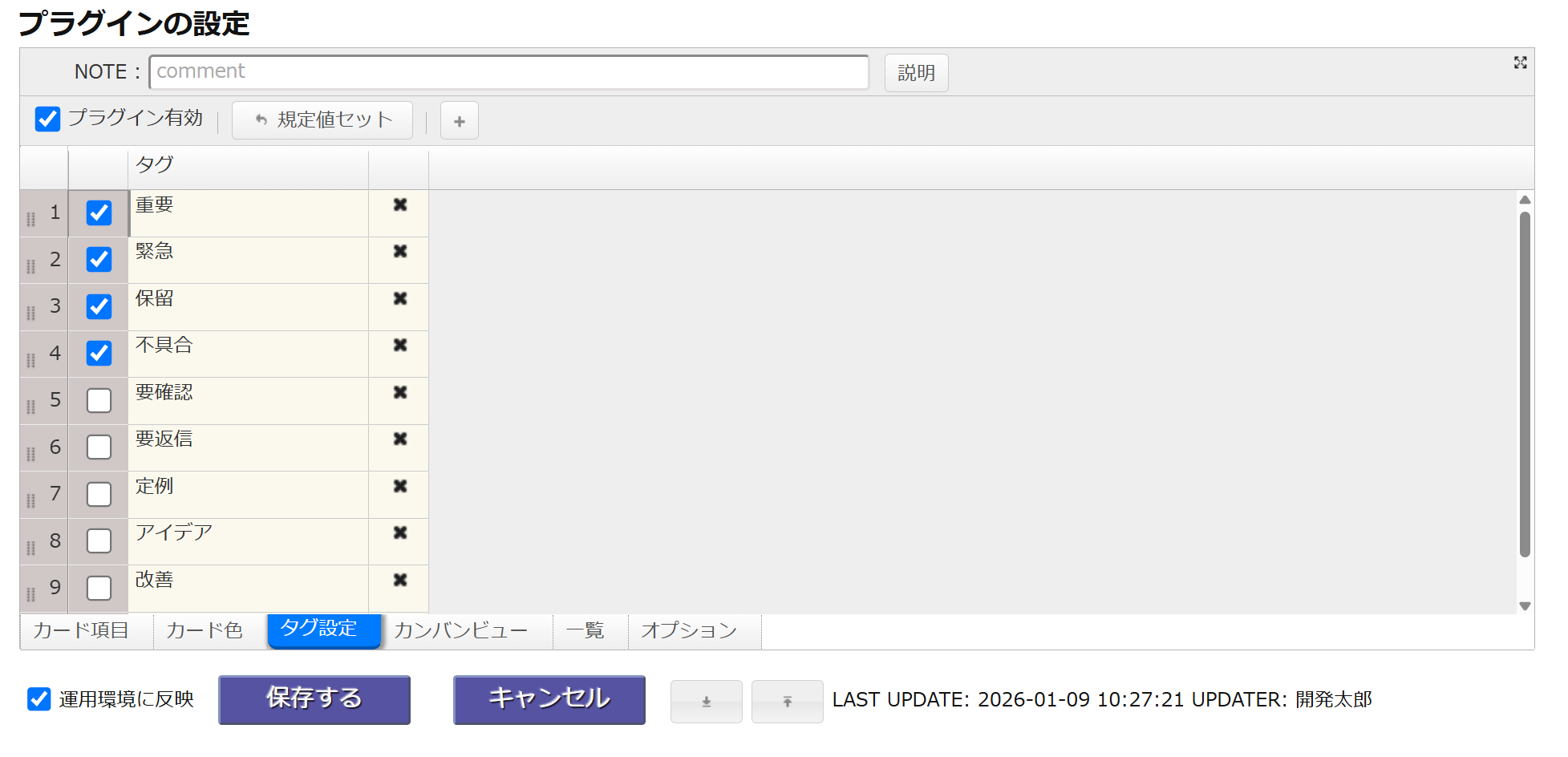The height and width of the screenshot is (757, 1568).
Task: Grab drag handle of row 3
Action: click(31, 313)
